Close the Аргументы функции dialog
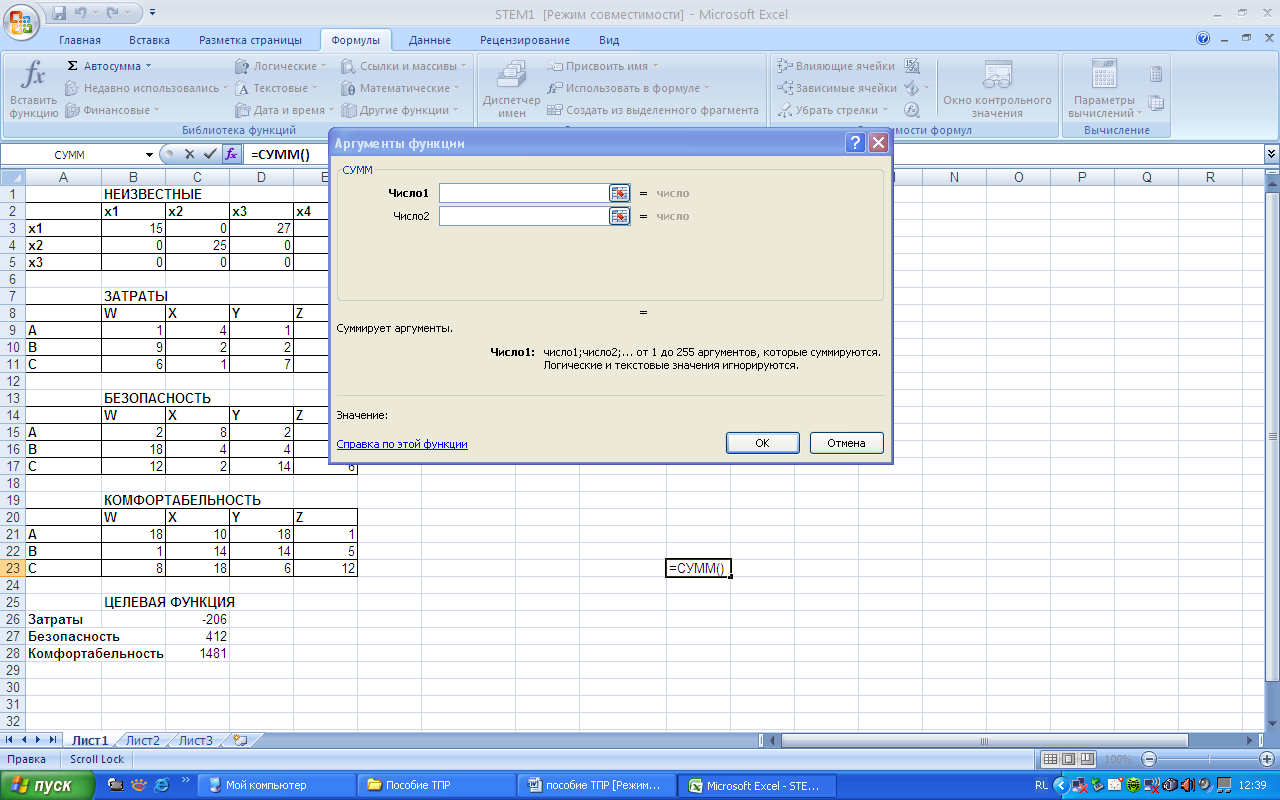Screen dimensions: 1280x800 pyautogui.click(x=878, y=143)
